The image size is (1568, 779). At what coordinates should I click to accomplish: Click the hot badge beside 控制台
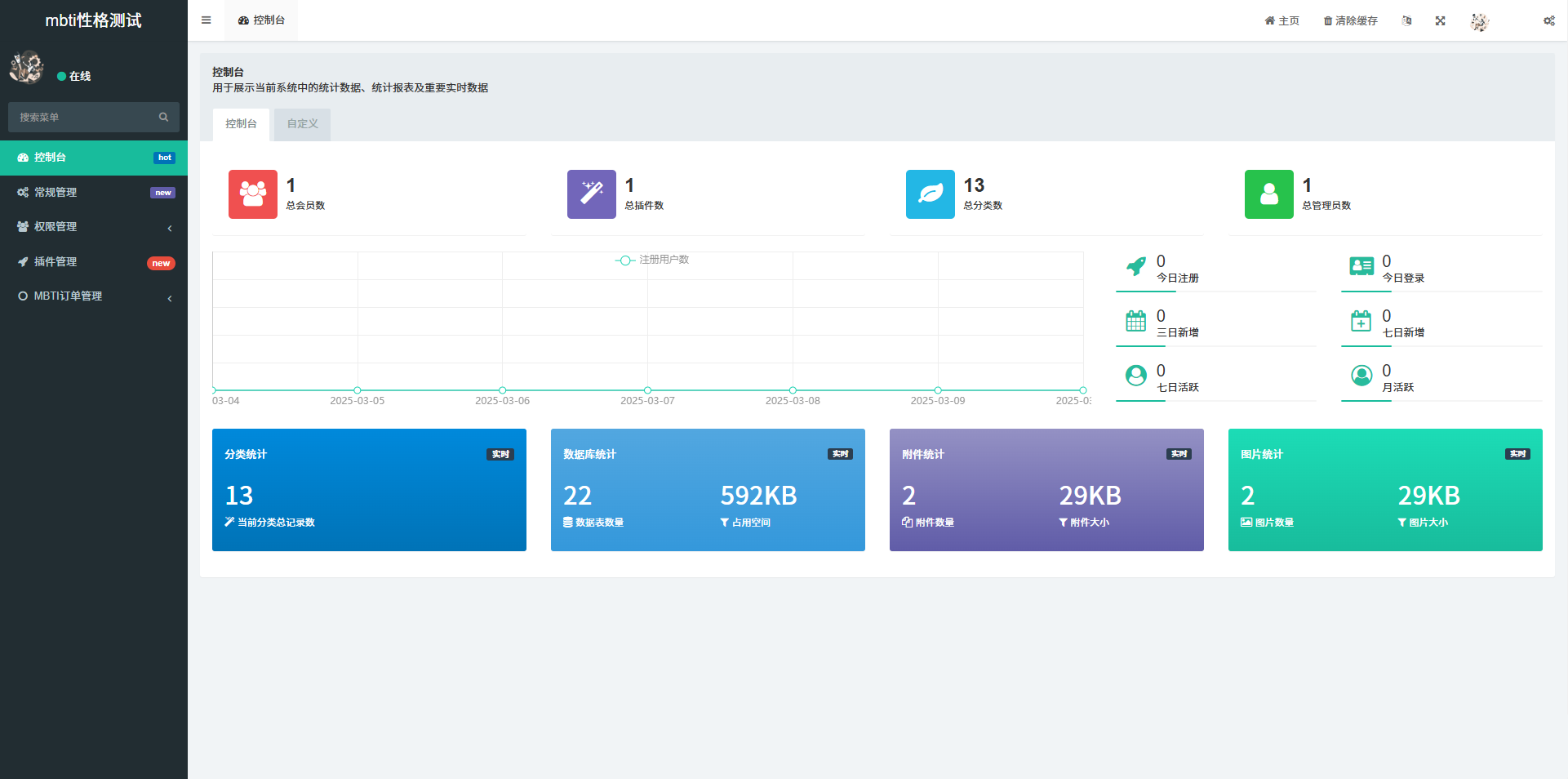164,158
